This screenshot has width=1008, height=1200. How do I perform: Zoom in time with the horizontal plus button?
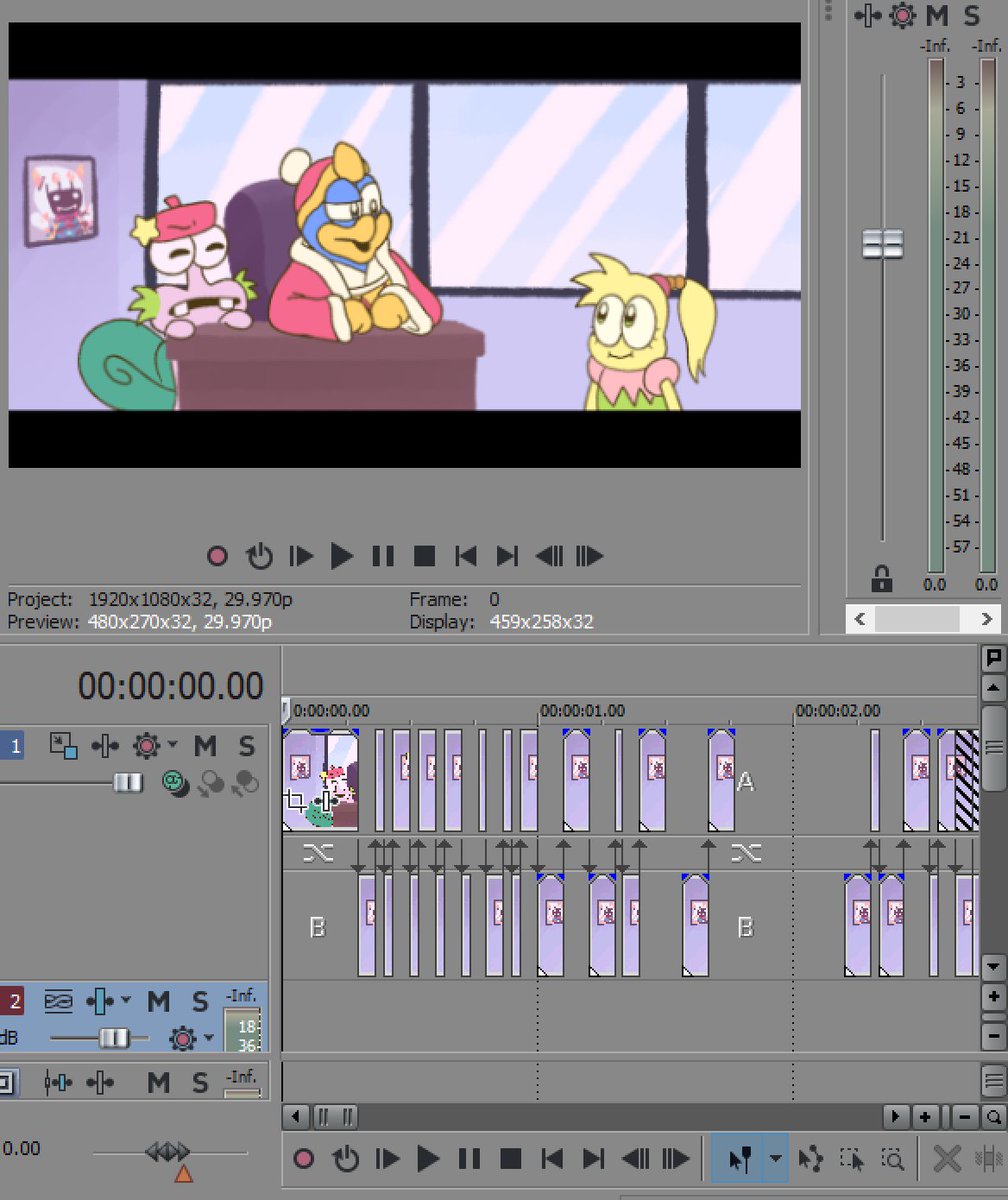tap(926, 1116)
